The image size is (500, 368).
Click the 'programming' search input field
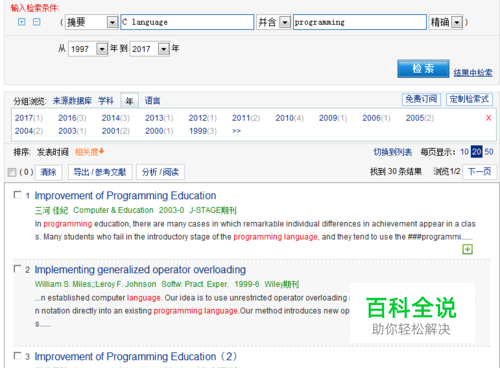(360, 22)
